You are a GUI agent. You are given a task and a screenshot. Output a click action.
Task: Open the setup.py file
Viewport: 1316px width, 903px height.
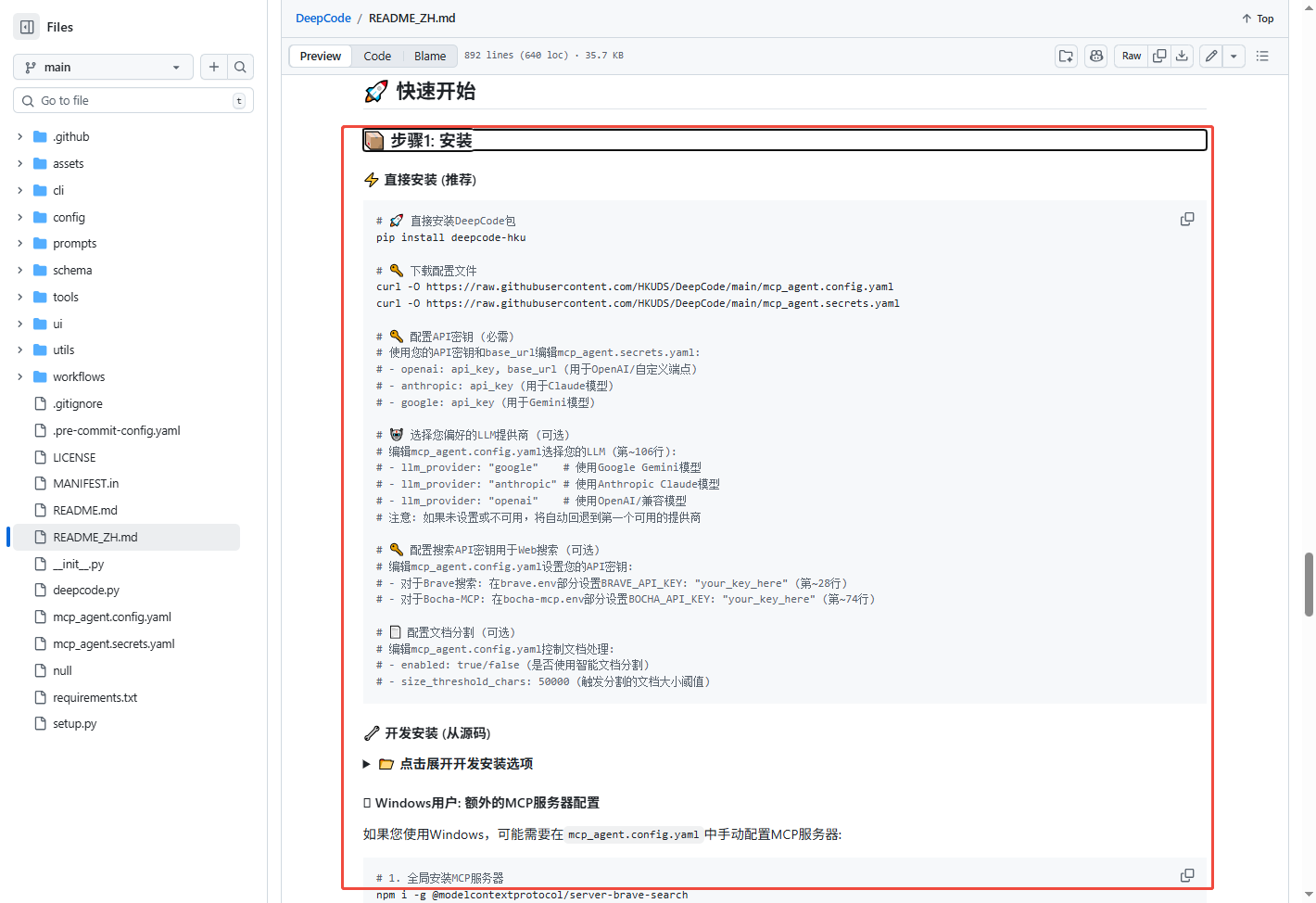coord(75,723)
